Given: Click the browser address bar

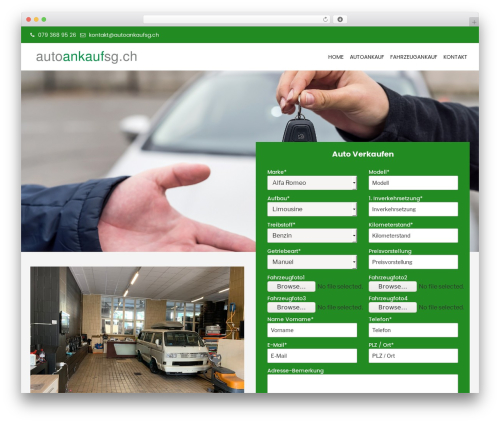Looking at the screenshot, I should click(237, 19).
